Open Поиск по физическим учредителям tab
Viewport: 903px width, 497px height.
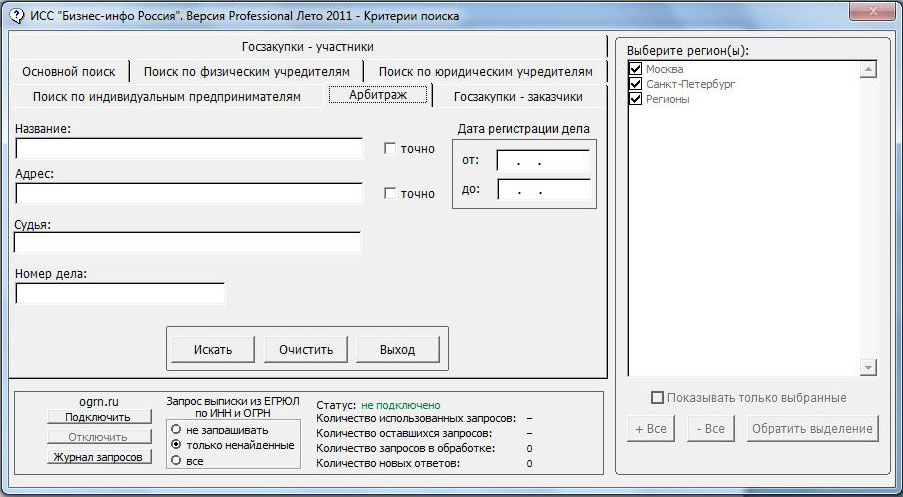pos(247,71)
